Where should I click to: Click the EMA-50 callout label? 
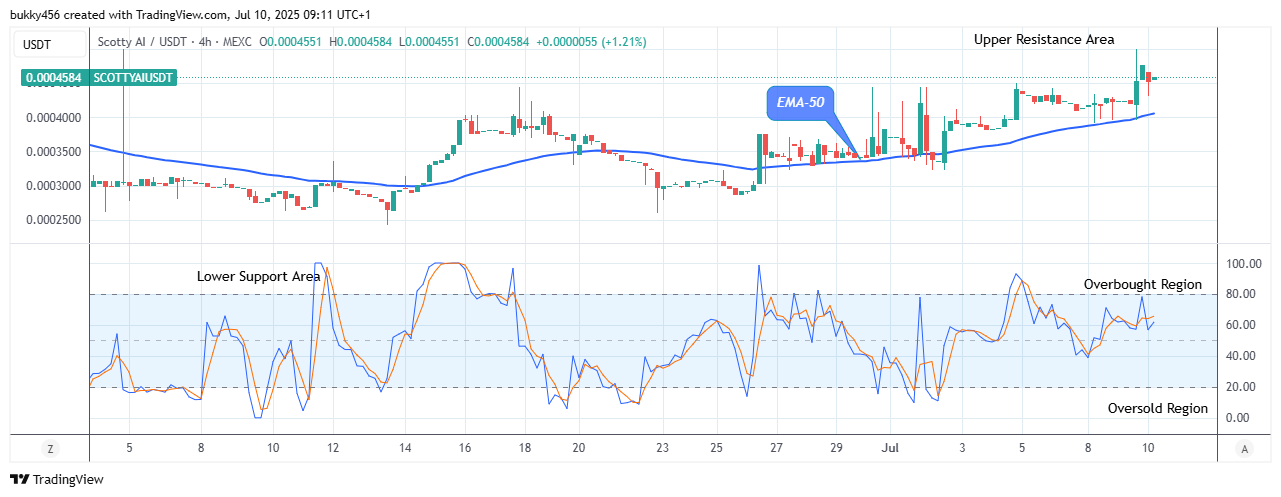[799, 103]
